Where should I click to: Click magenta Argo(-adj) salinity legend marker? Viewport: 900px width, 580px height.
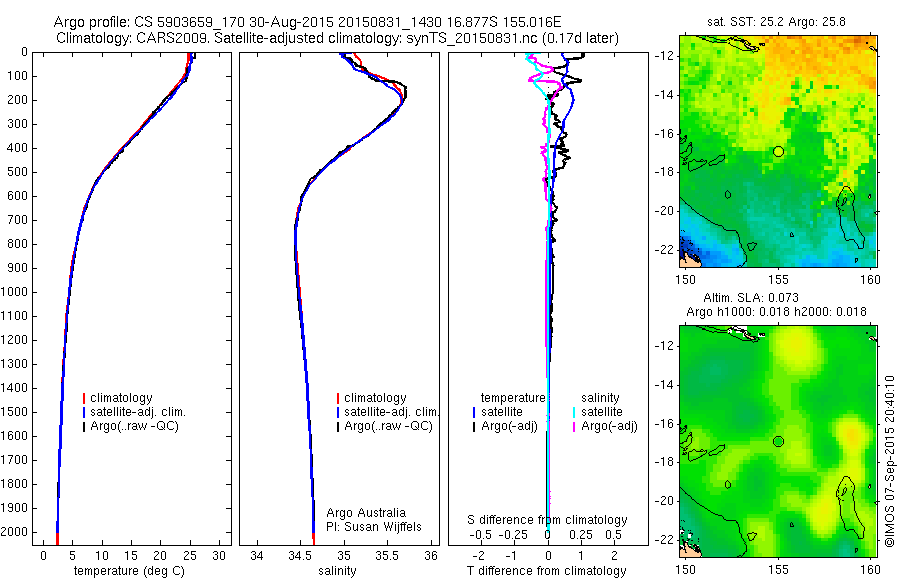pyautogui.click(x=574, y=427)
